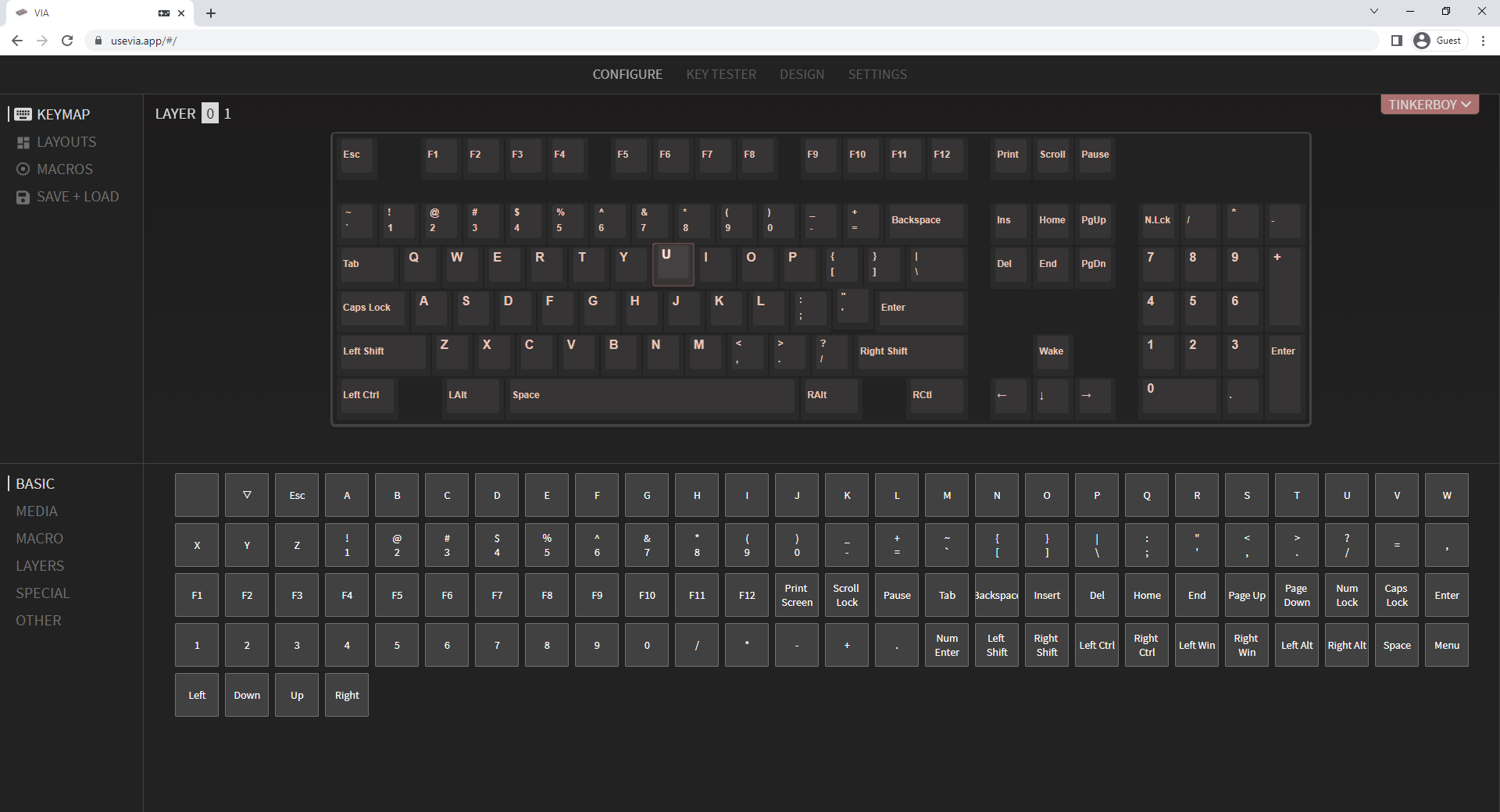The image size is (1500, 812).
Task: Select the OTHER keycode category
Action: 38,621
